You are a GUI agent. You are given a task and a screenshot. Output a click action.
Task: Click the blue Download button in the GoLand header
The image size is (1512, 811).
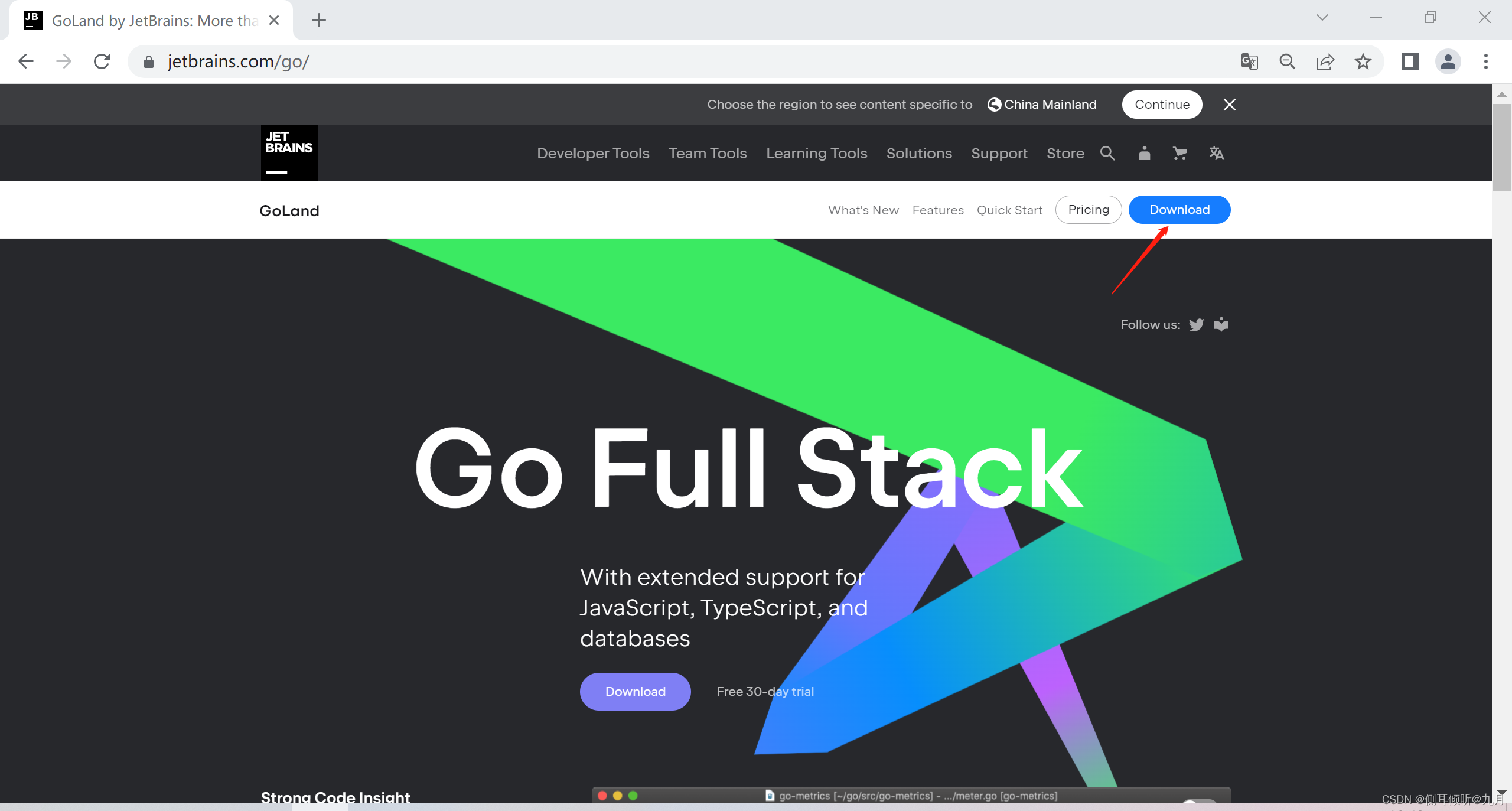[1179, 210]
